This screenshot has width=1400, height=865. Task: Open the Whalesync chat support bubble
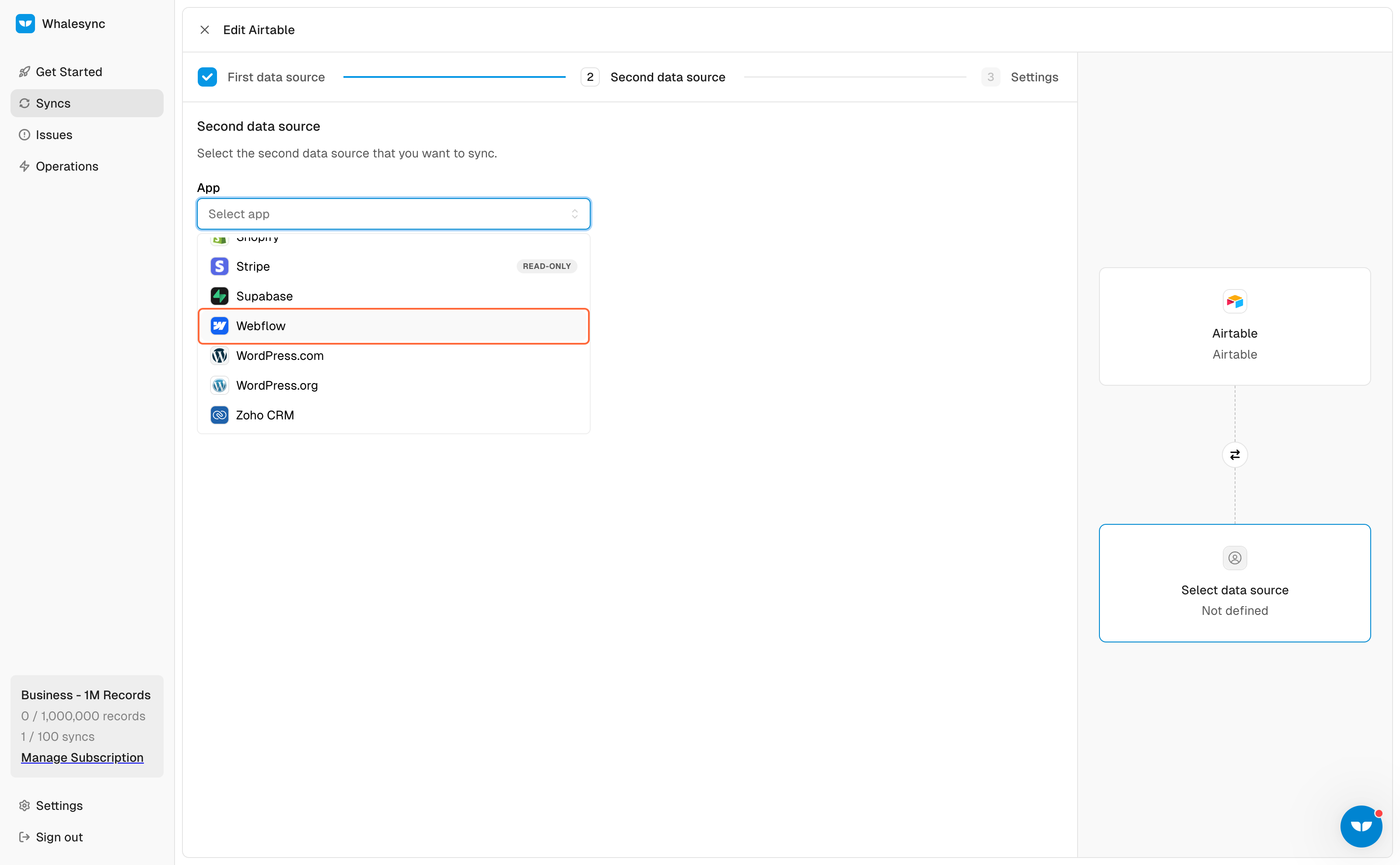click(x=1361, y=826)
